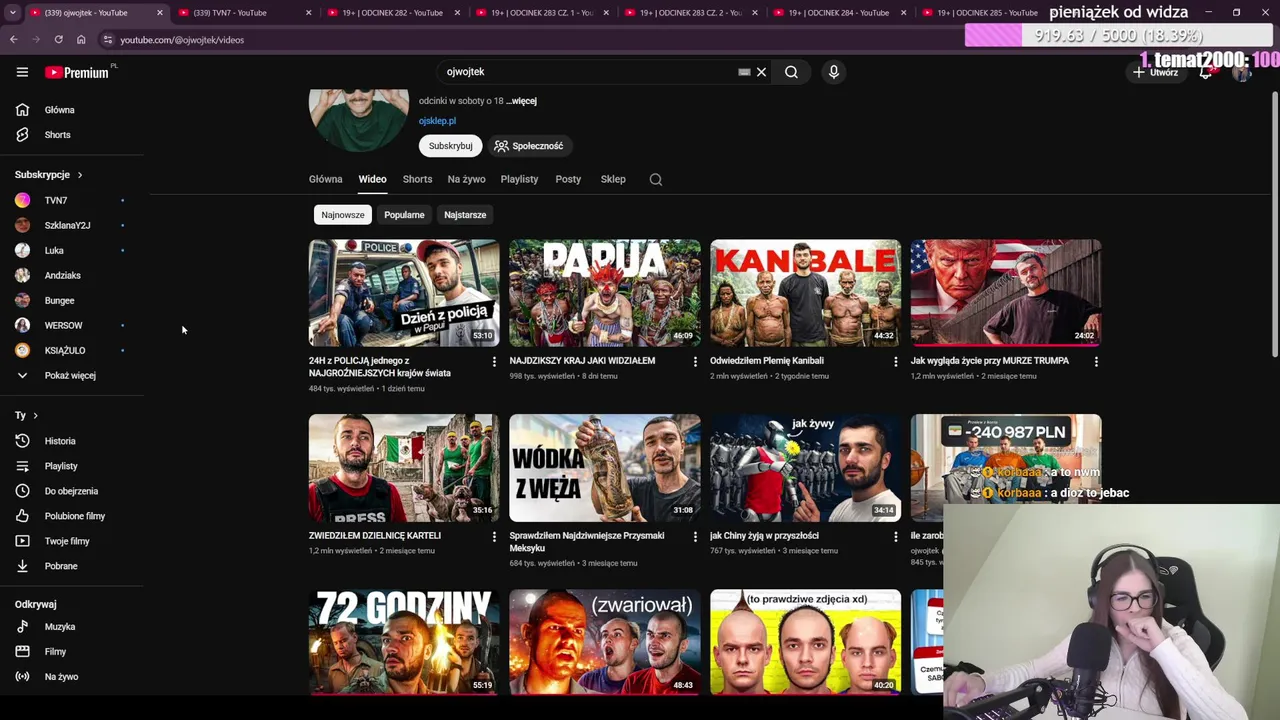Switch to the Na żywo channel tab
This screenshot has height=720, width=1280.
(x=466, y=179)
